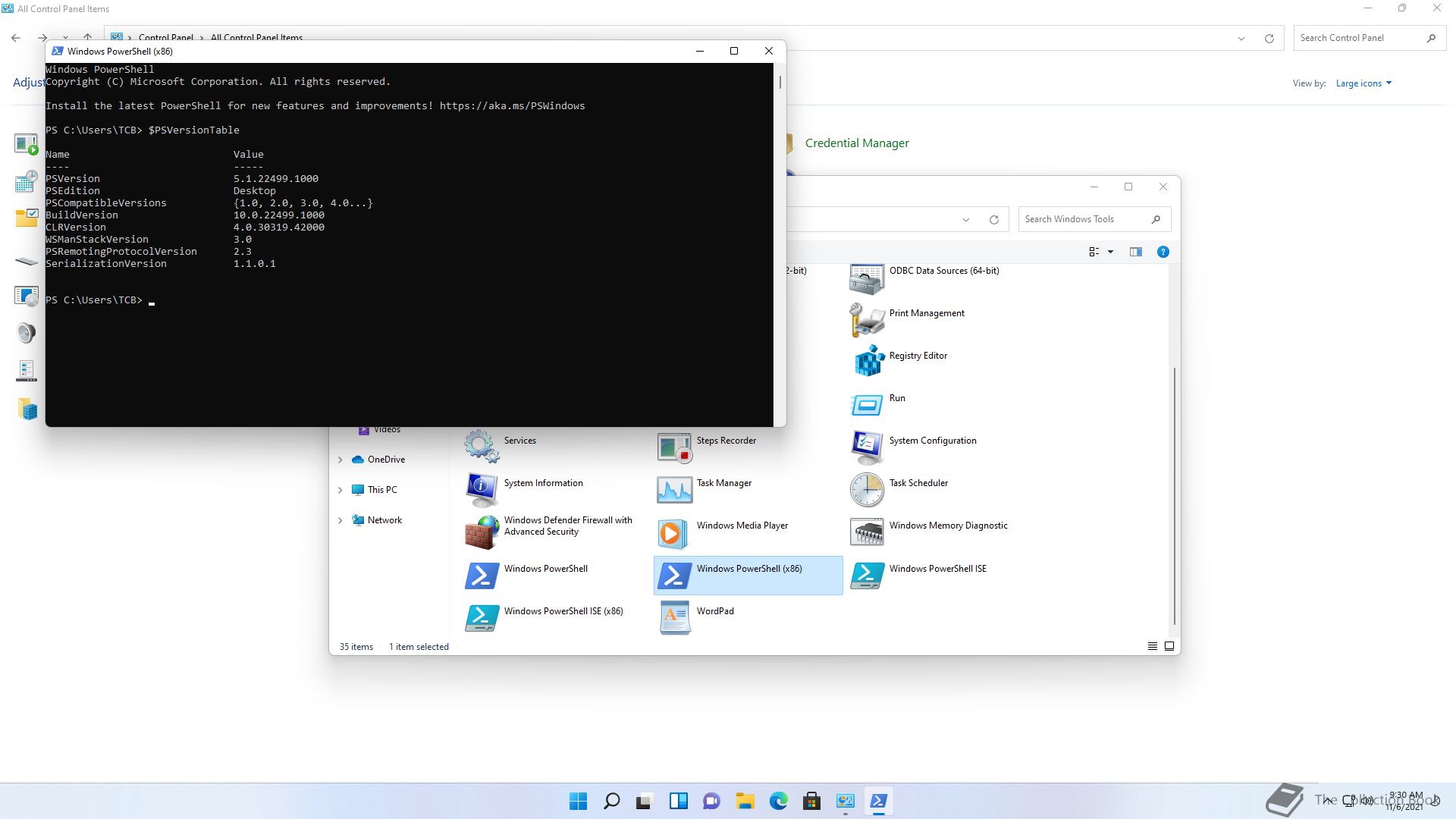The width and height of the screenshot is (1456, 819).
Task: Open Windows PowerShell ISE (x86) icon
Action: pyautogui.click(x=482, y=618)
